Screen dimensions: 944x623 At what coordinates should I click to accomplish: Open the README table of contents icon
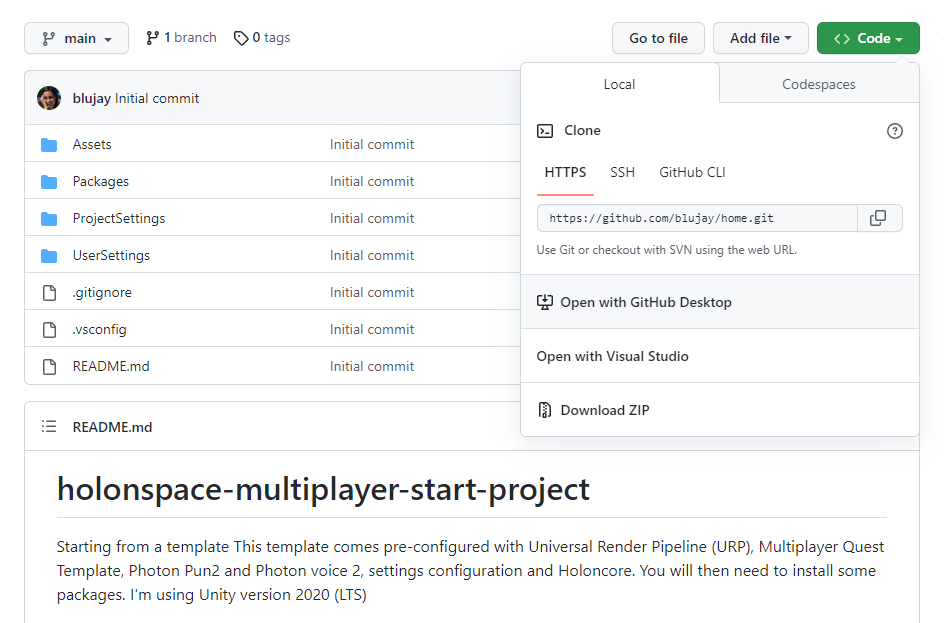49,427
